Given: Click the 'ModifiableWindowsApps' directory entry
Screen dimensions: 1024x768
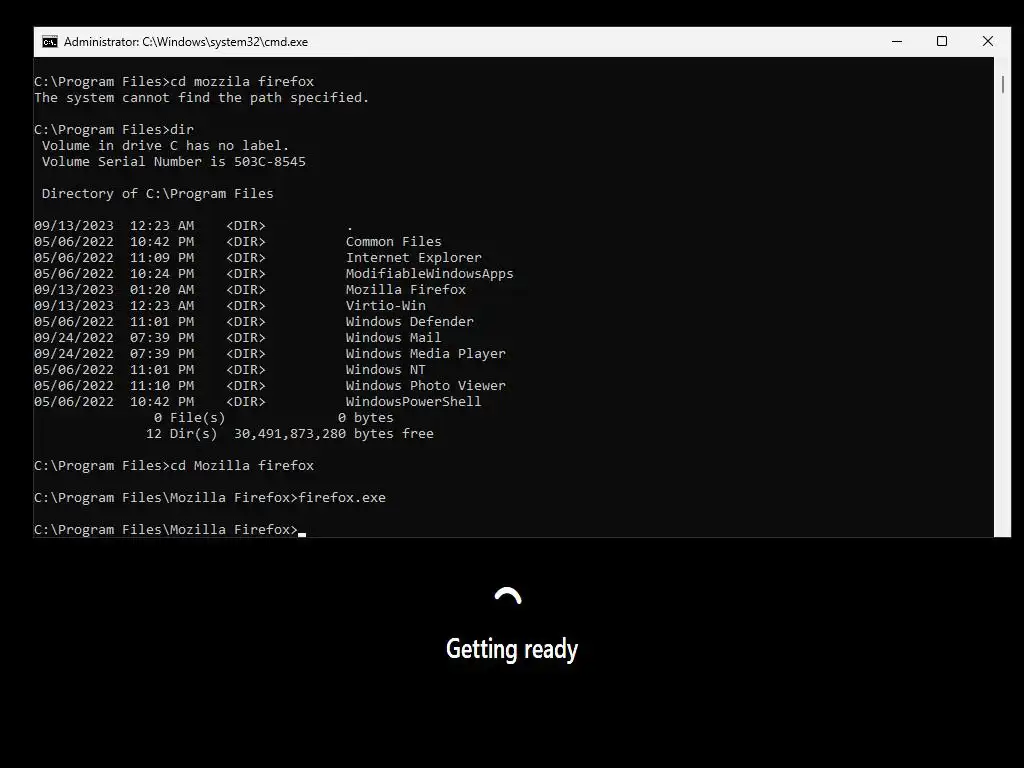Looking at the screenshot, I should coord(429,274).
